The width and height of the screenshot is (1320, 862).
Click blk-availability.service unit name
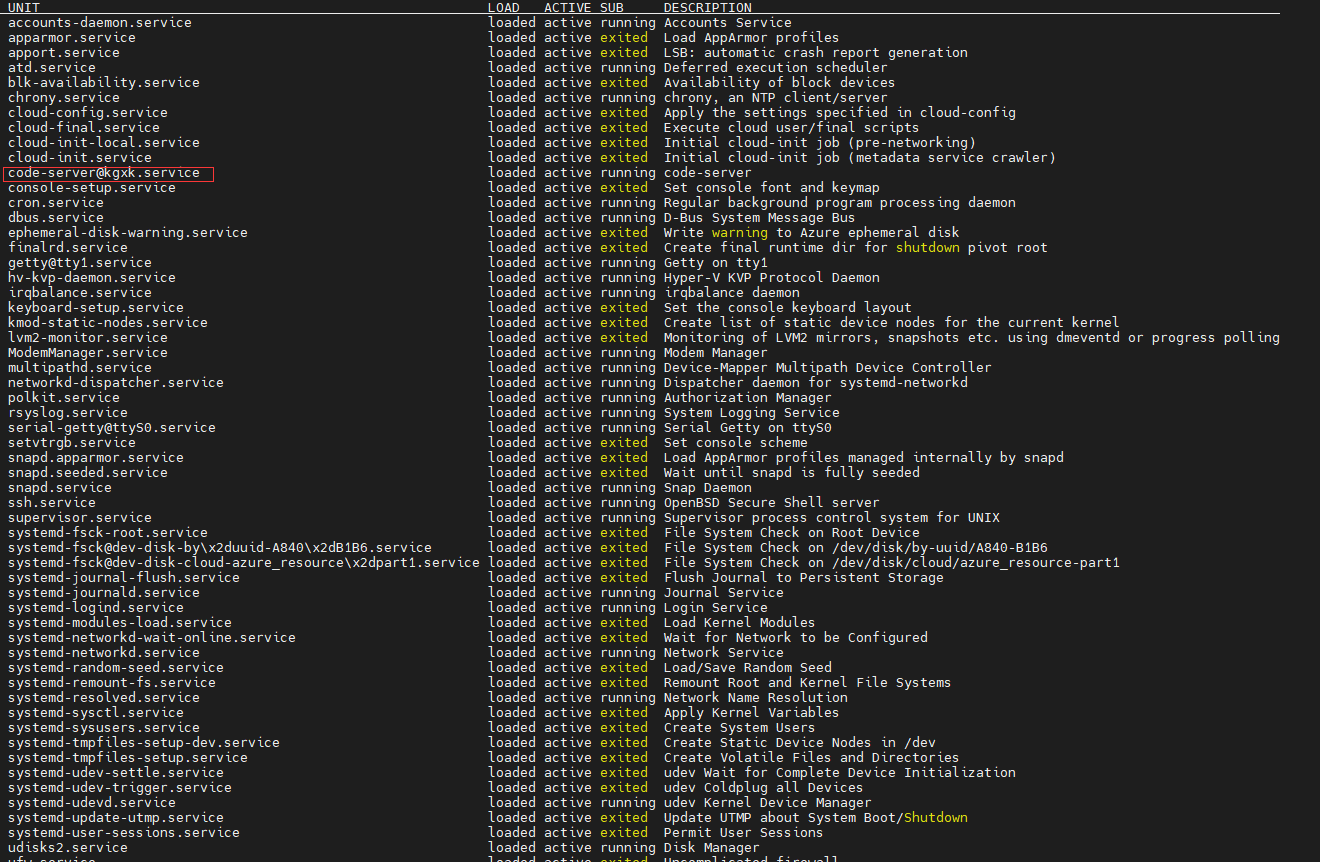tap(104, 83)
